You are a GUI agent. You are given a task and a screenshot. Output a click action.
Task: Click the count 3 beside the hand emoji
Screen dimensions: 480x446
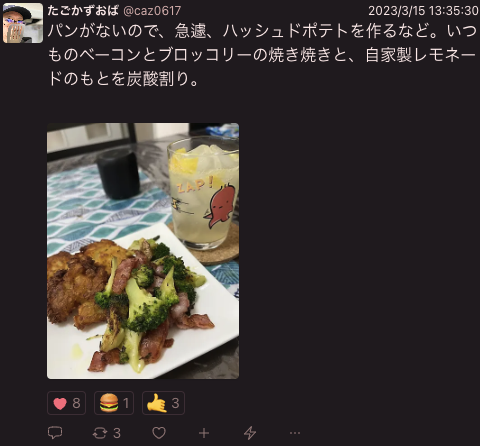(x=175, y=403)
